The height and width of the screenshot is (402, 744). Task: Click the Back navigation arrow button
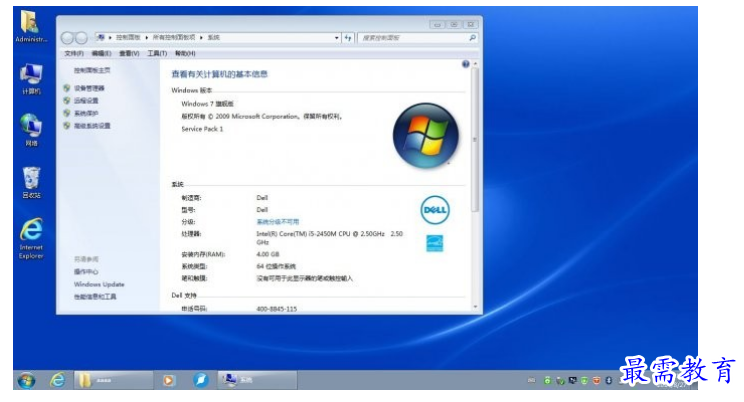(x=68, y=37)
